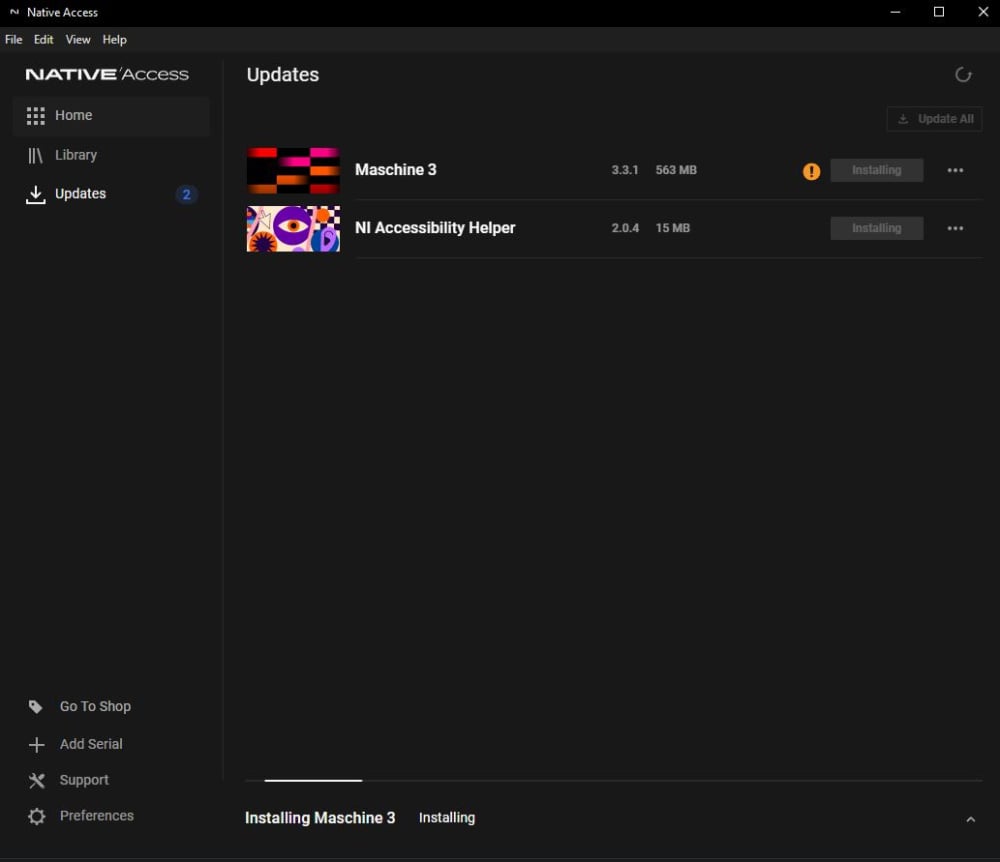The width and height of the screenshot is (1000, 862).
Task: Click the Add Serial plus icon
Action: point(36,745)
